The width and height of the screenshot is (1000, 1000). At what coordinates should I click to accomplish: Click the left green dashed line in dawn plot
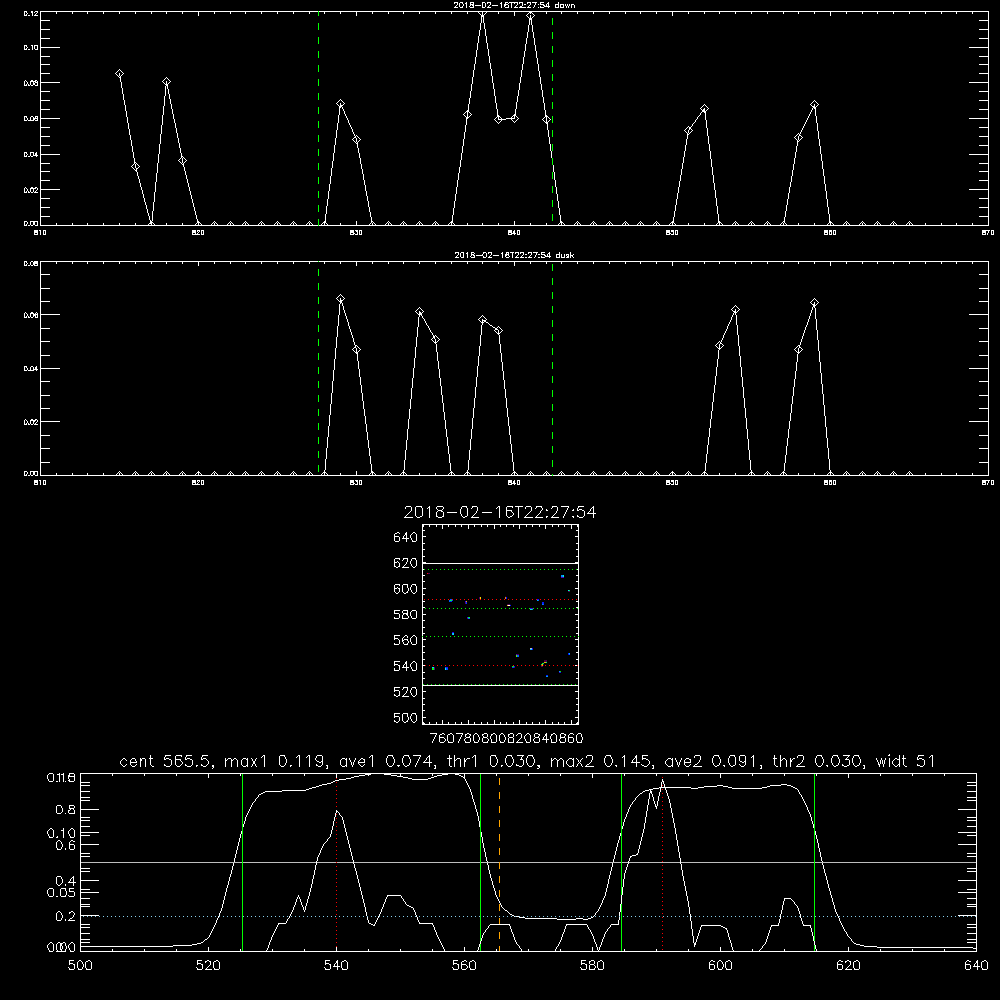tap(318, 118)
